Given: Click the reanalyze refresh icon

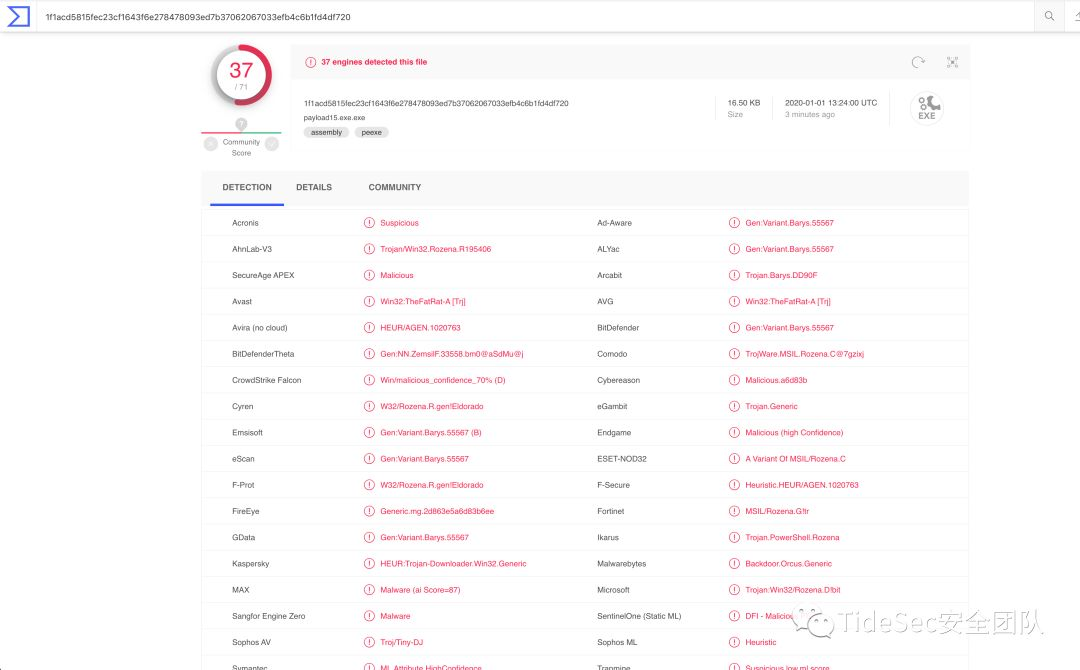Looking at the screenshot, I should pyautogui.click(x=918, y=62).
